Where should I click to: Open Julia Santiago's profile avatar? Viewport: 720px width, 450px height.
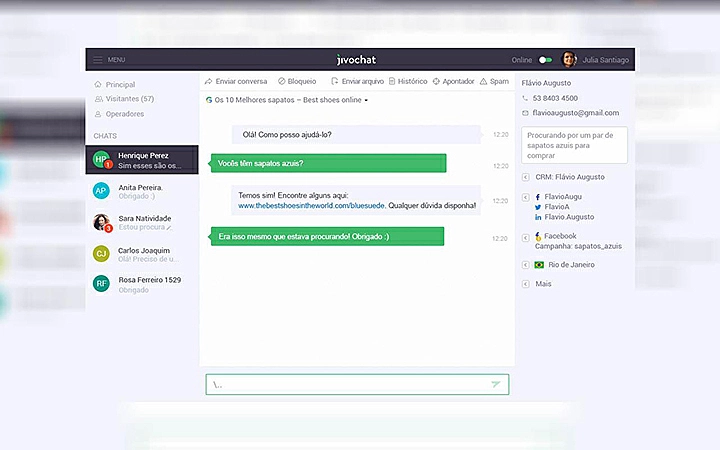[569, 60]
